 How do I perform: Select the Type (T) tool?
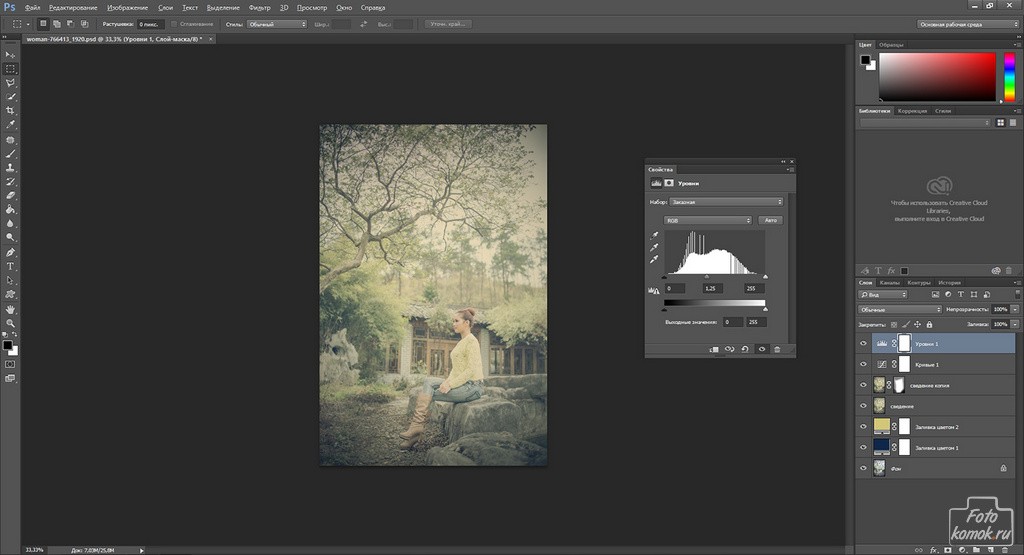pos(11,267)
